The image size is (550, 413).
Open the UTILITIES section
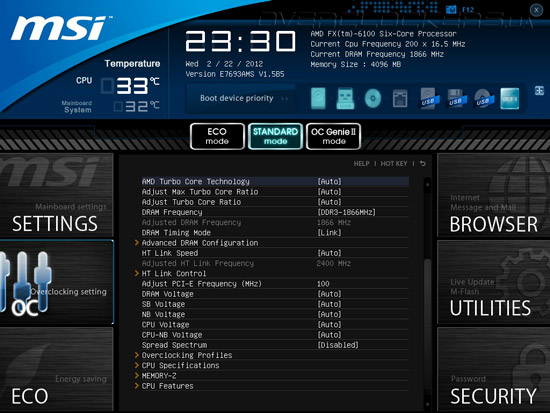pyautogui.click(x=494, y=282)
